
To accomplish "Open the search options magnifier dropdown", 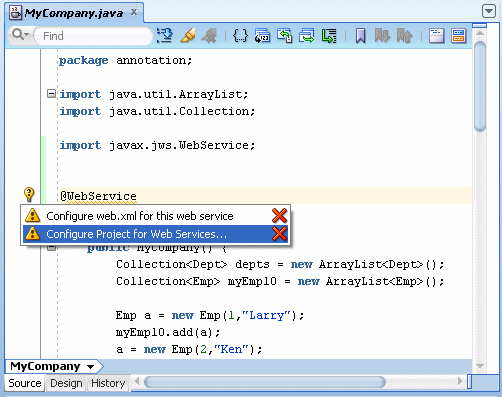I will 20,35.
